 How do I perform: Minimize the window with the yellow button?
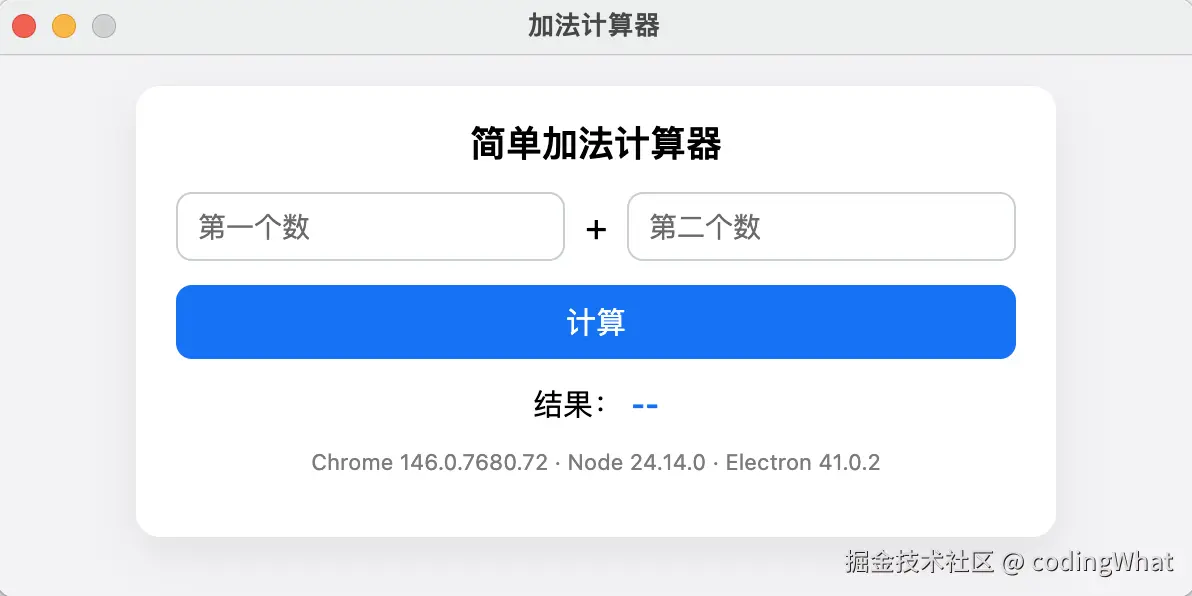(x=64, y=26)
